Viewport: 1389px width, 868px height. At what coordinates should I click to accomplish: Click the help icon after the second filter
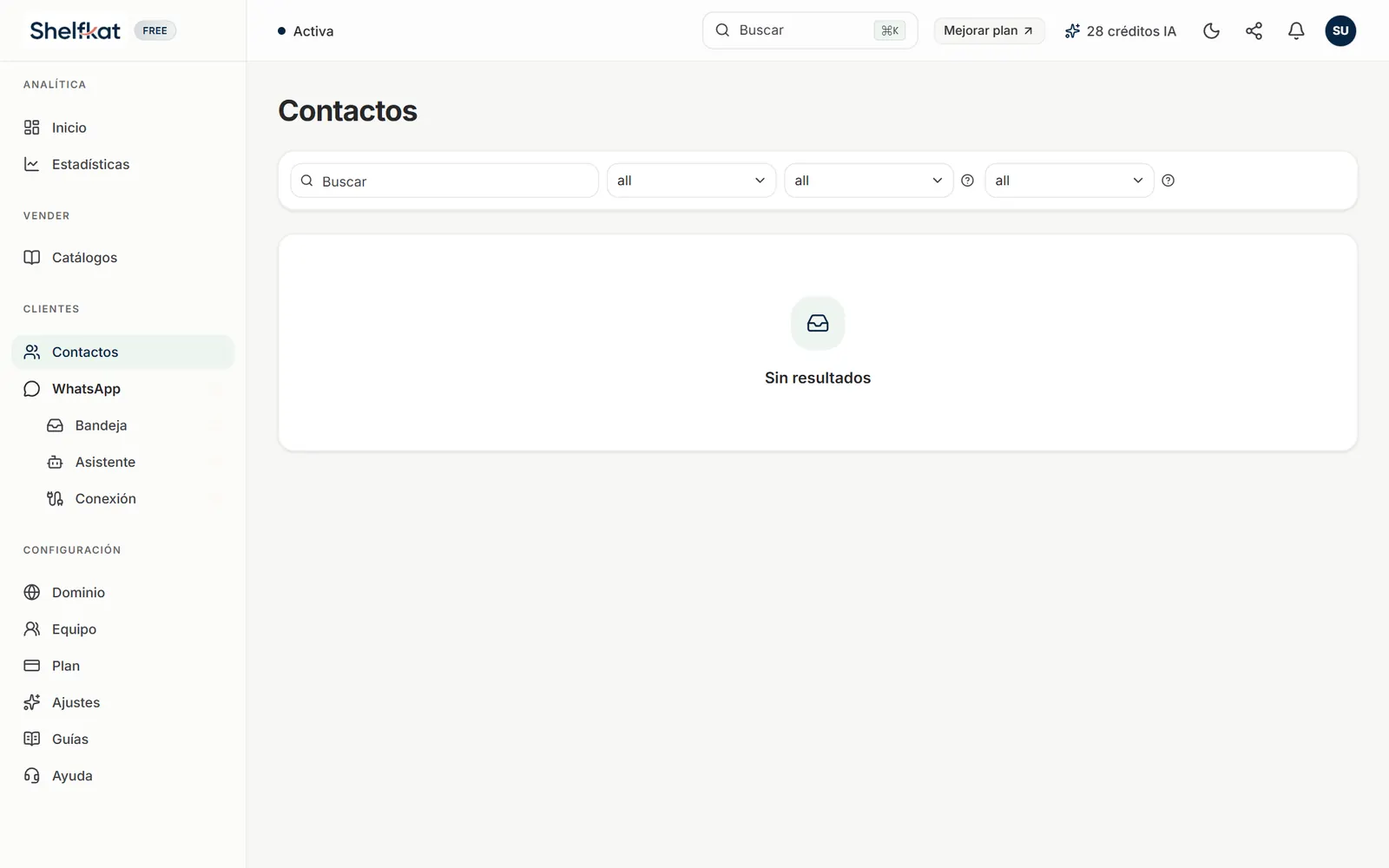(x=967, y=181)
